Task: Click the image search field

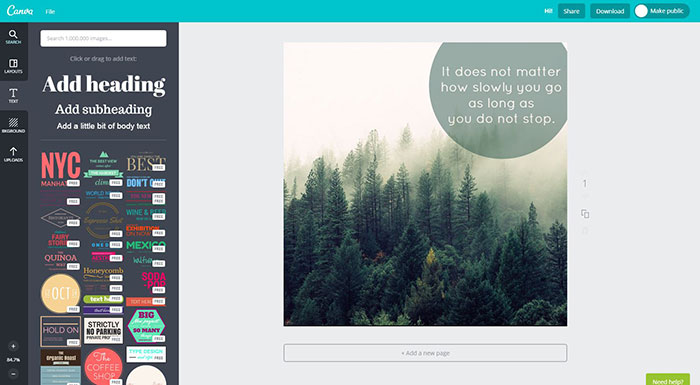Action: click(103, 38)
